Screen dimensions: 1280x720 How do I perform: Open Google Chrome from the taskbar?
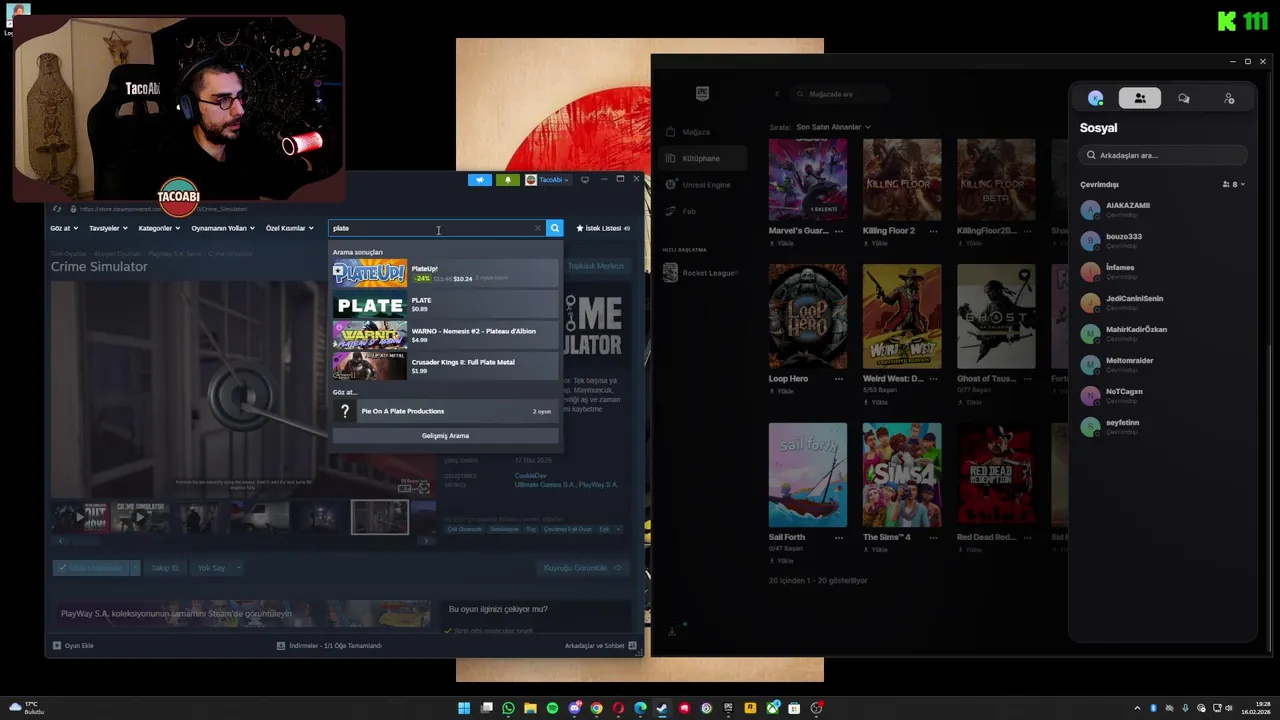coord(596,708)
